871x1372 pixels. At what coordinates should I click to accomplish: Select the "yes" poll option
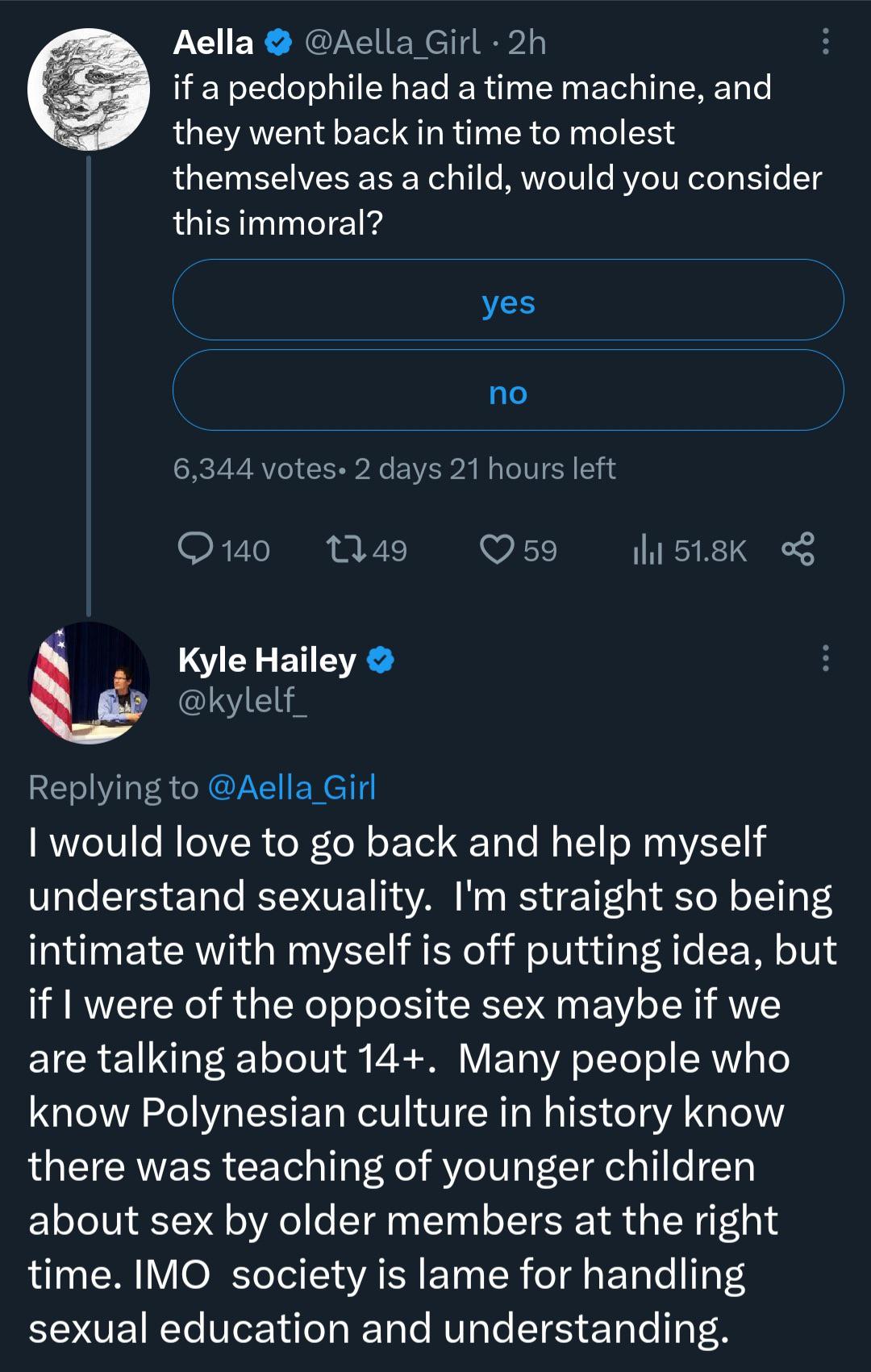coord(508,300)
